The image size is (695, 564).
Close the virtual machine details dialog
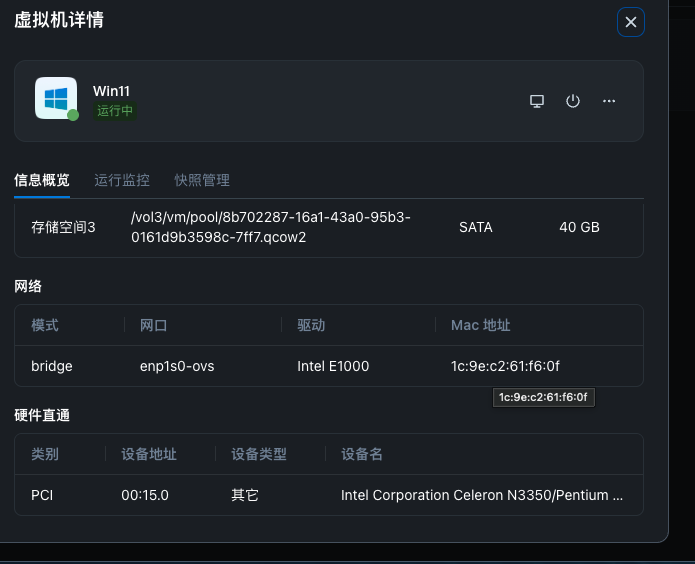[x=630, y=22]
